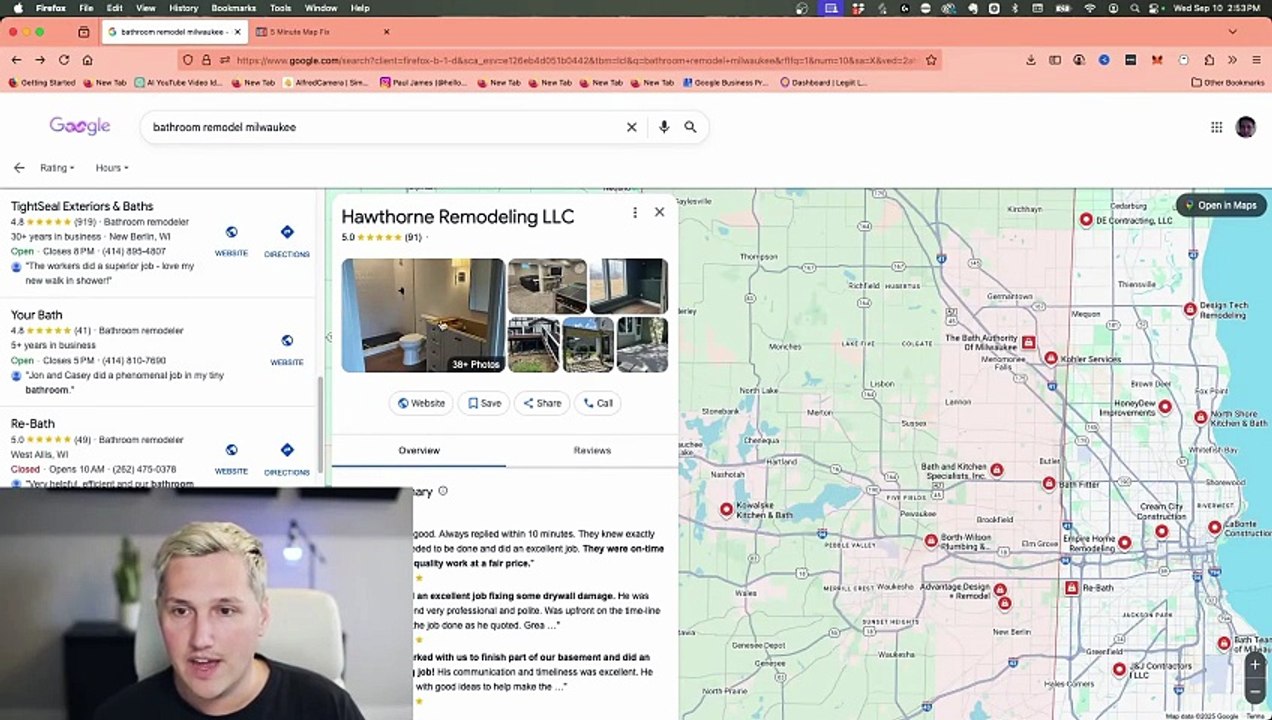The width and height of the screenshot is (1272, 720).
Task: Open the deck photo thumbnail
Action: coord(533,345)
